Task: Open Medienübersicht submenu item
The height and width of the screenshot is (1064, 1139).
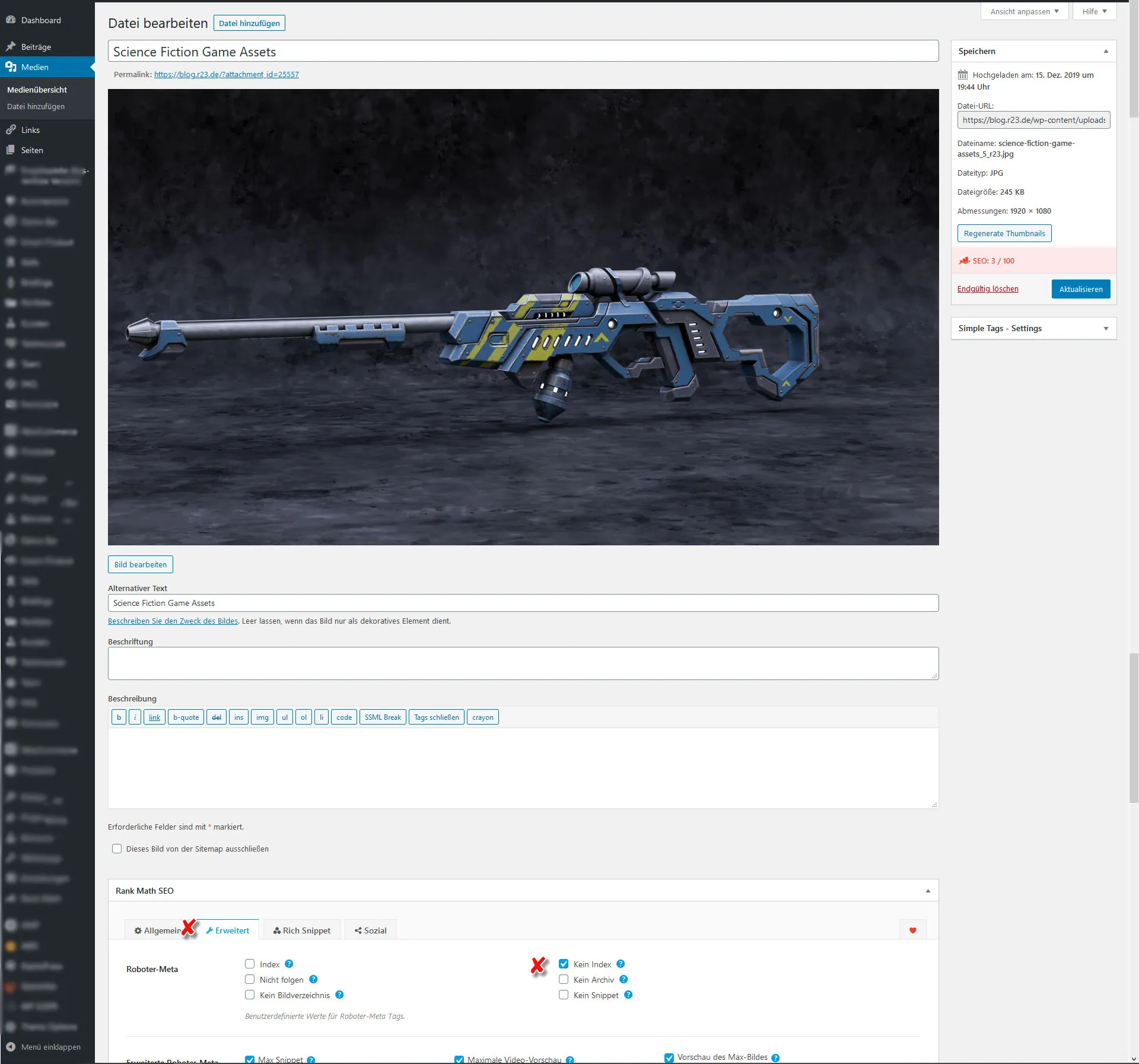Action: (x=37, y=90)
